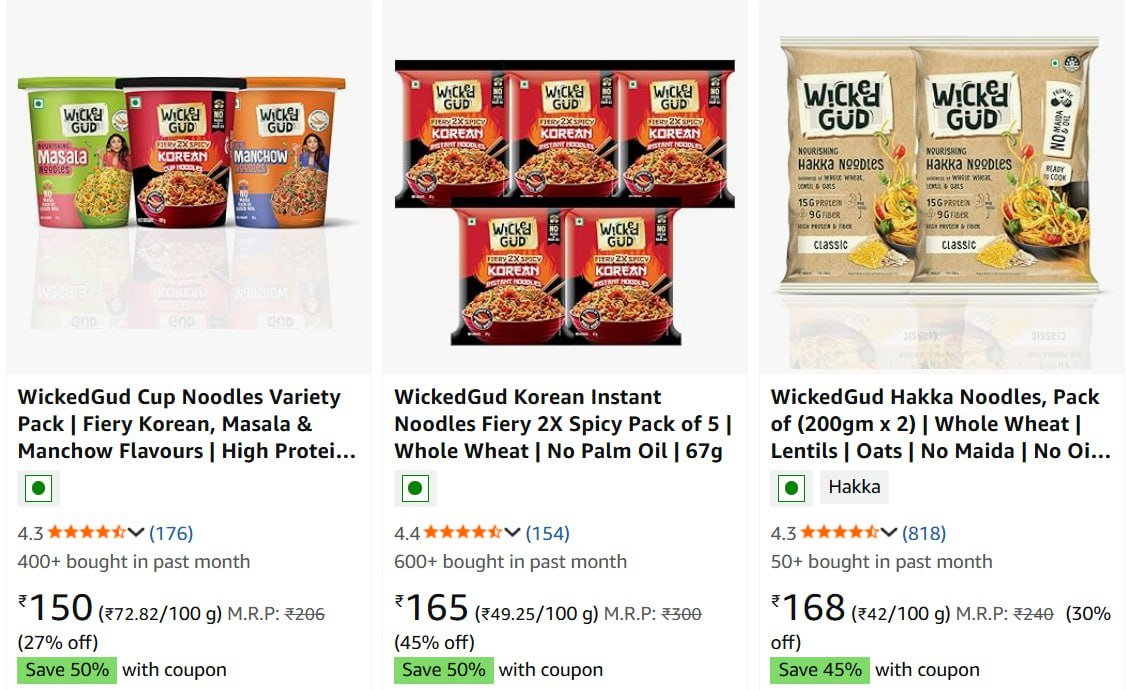This screenshot has width=1126, height=690.
Task: Click the vegetarian icon under Korean Noodles
Action: click(415, 488)
